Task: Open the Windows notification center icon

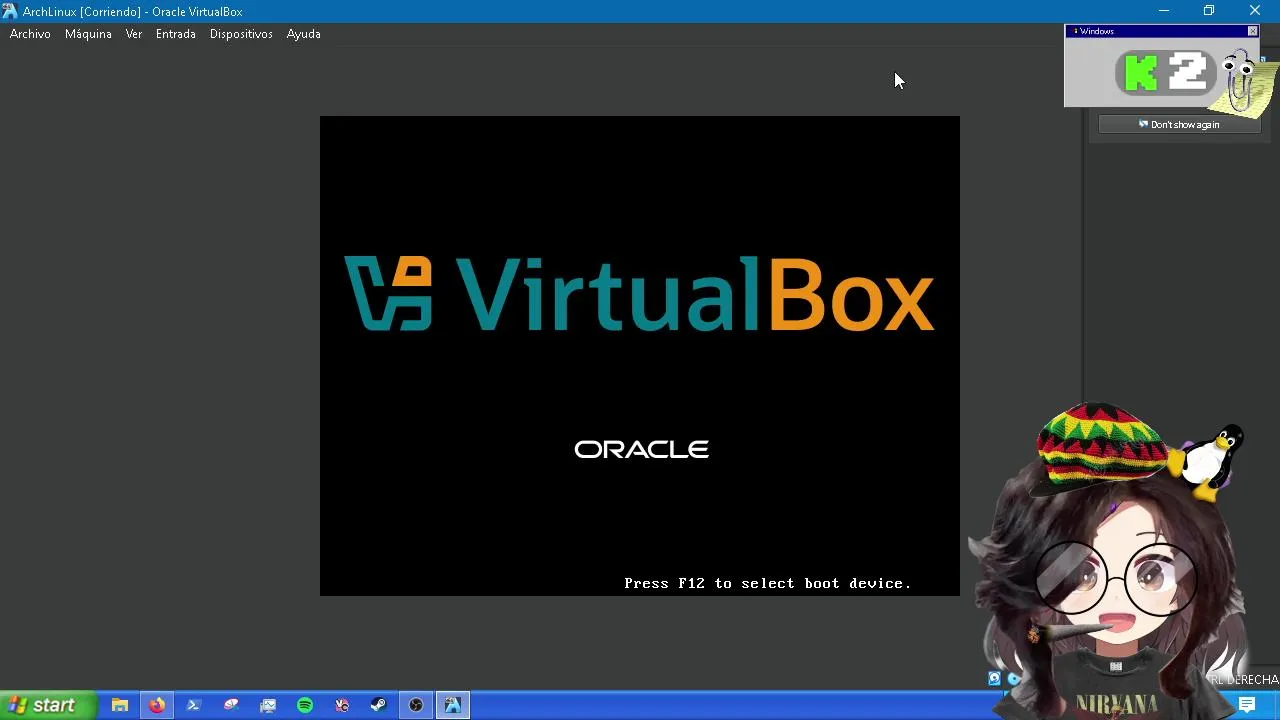Action: click(x=1247, y=705)
